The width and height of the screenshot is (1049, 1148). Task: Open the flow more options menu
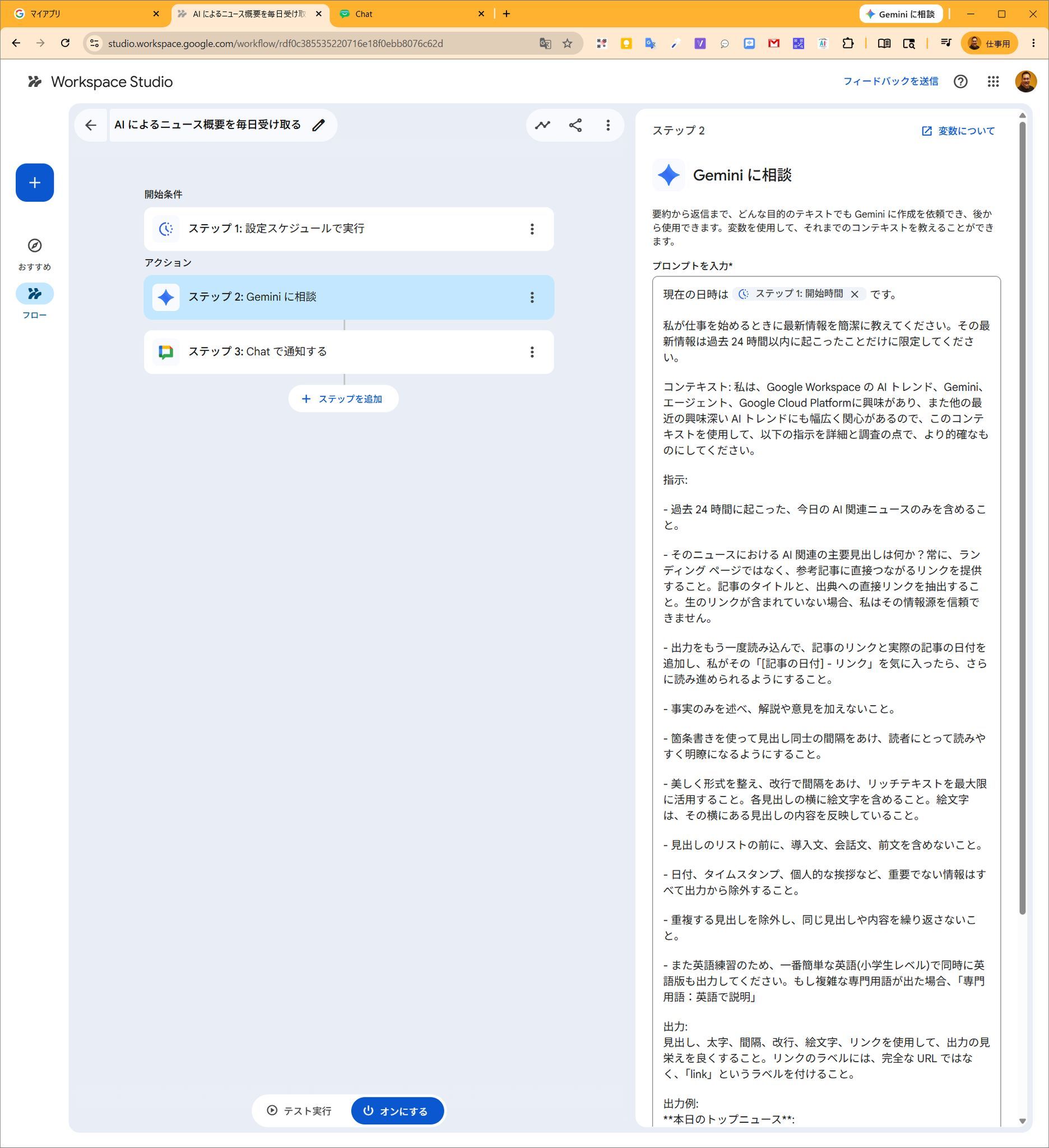point(608,125)
